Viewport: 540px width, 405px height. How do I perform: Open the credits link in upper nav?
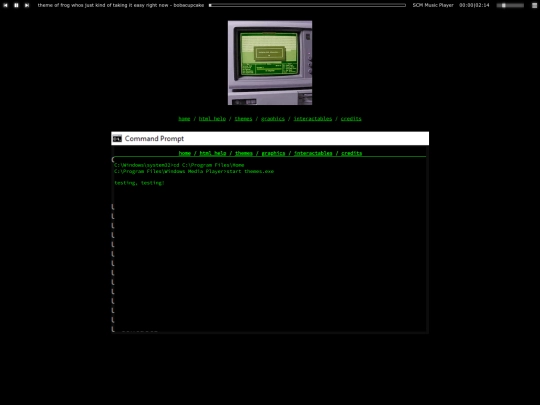click(351, 118)
